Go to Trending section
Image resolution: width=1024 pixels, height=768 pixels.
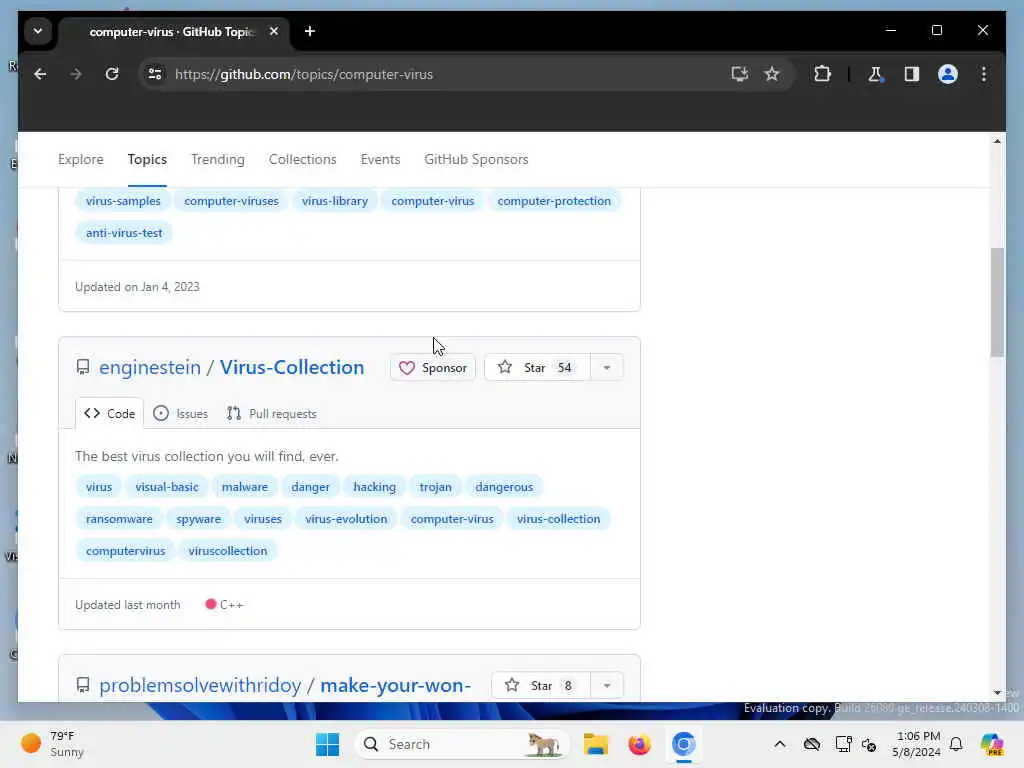click(x=217, y=159)
